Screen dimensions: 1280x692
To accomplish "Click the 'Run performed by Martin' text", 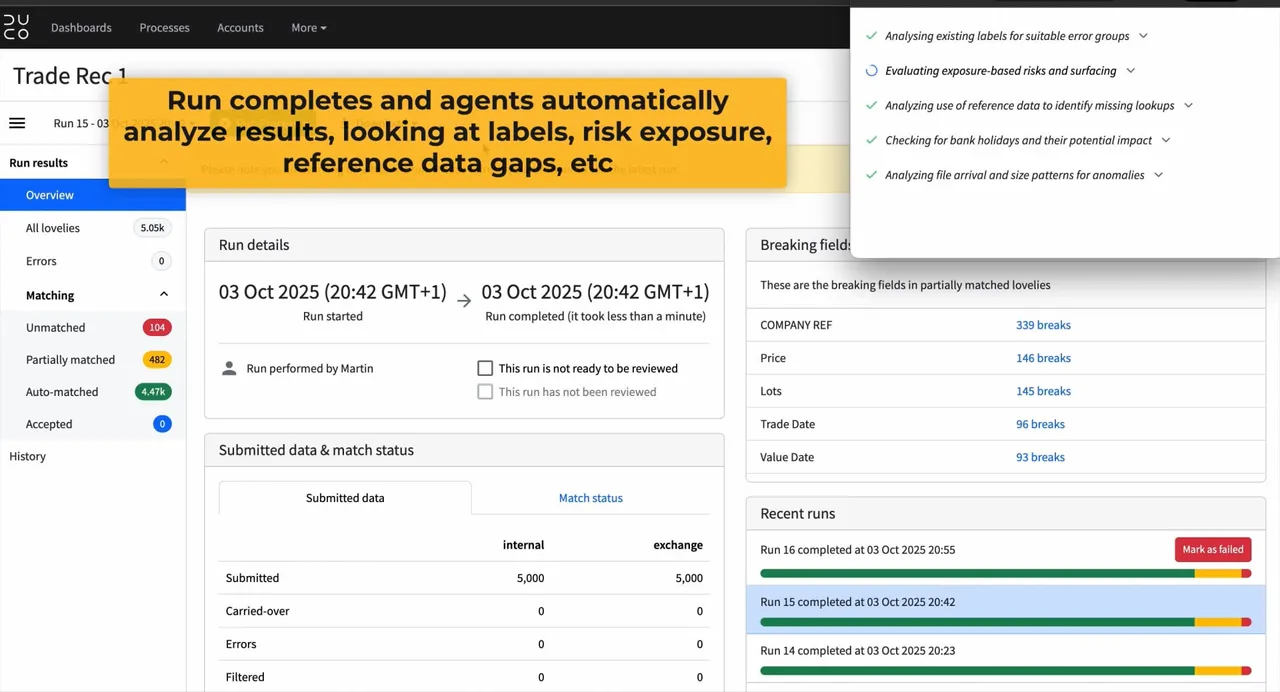I will click(x=310, y=368).
